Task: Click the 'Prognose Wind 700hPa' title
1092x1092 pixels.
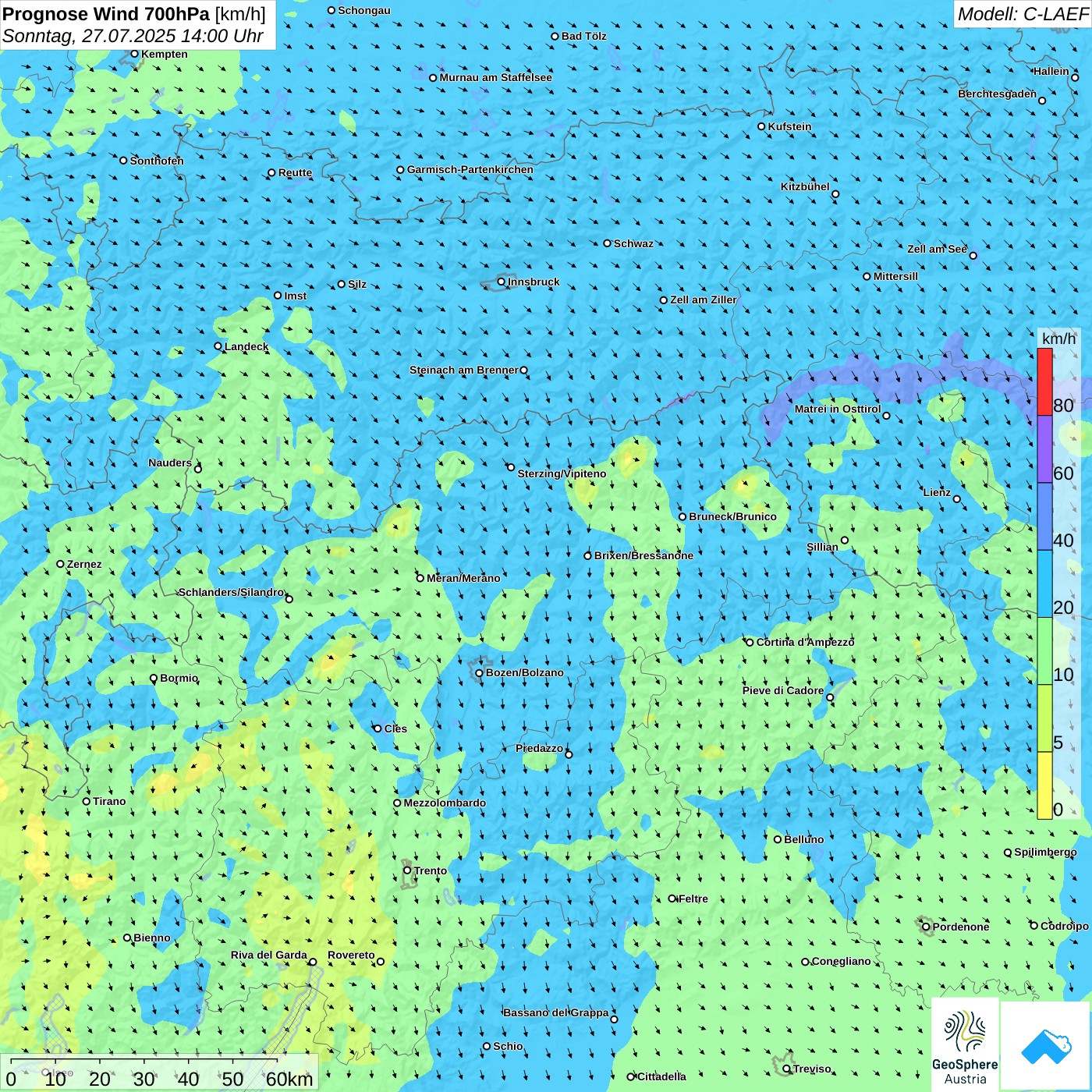Action: 106,14
